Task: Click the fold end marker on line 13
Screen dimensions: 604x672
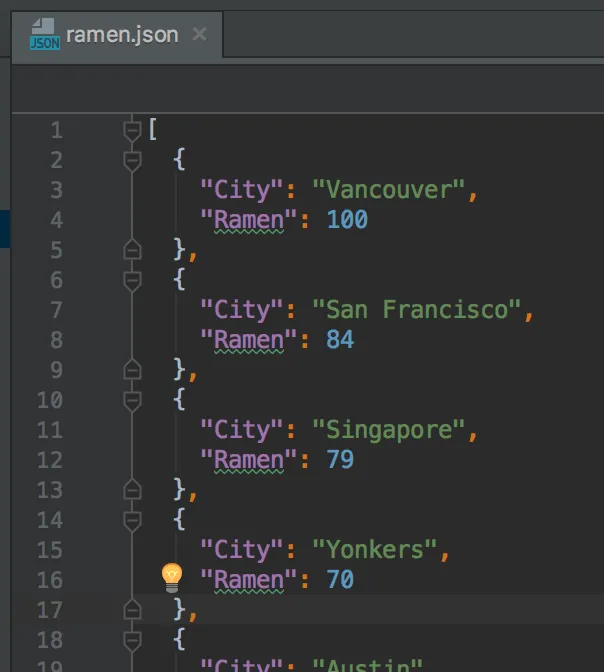Action: pyautogui.click(x=132, y=489)
